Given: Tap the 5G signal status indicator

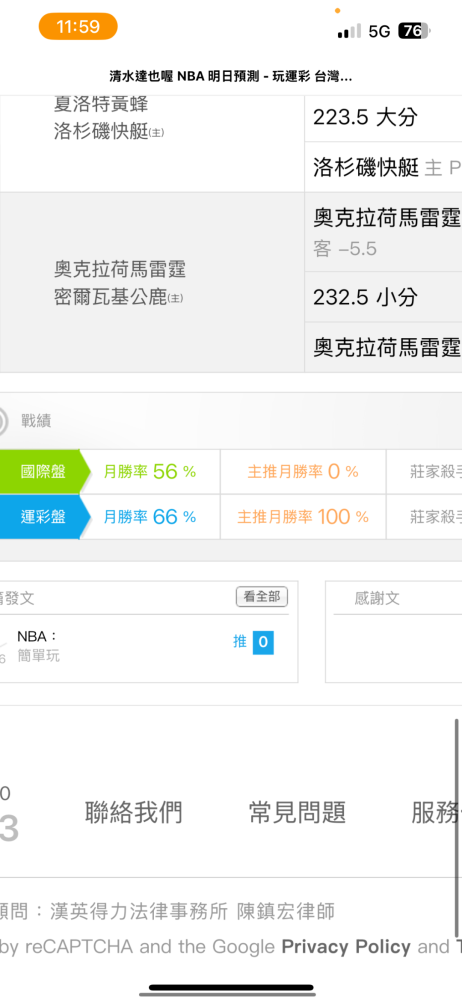Looking at the screenshot, I should (x=379, y=31).
